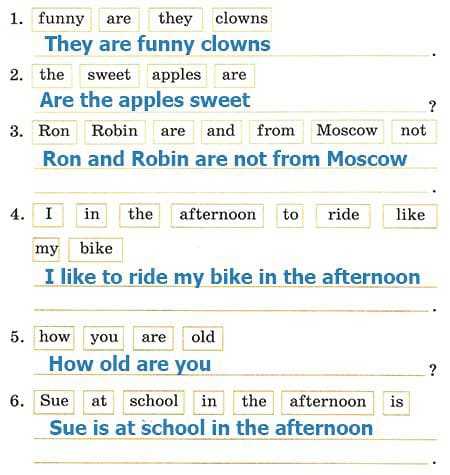Click the "Sue" word box
This screenshot has width=450, height=475.
pyautogui.click(x=54, y=402)
